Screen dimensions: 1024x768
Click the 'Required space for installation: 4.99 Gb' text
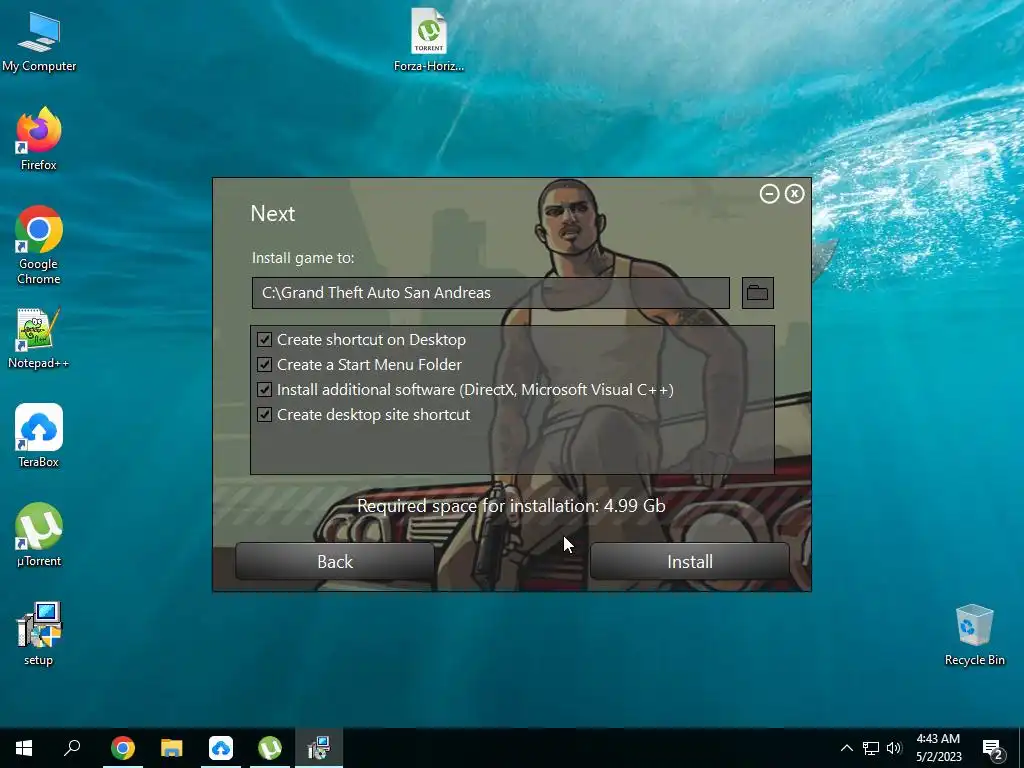pos(511,505)
